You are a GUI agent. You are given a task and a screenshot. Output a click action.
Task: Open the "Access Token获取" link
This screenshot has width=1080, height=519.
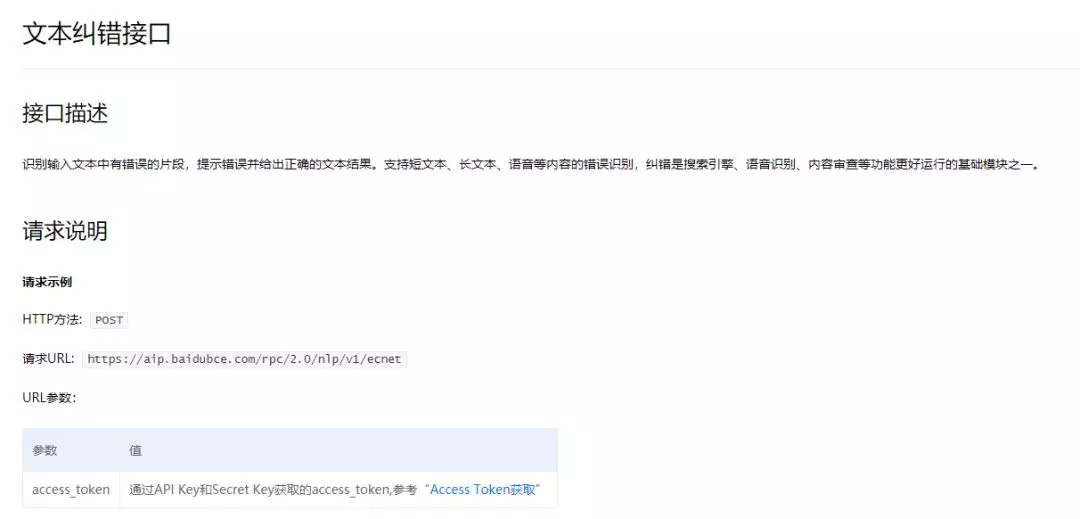[x=482, y=489]
